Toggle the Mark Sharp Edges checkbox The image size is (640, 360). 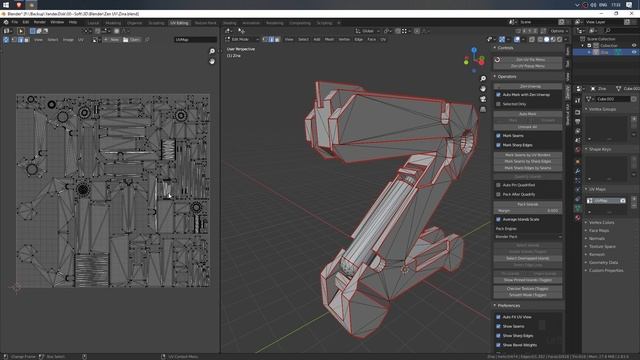[498, 145]
